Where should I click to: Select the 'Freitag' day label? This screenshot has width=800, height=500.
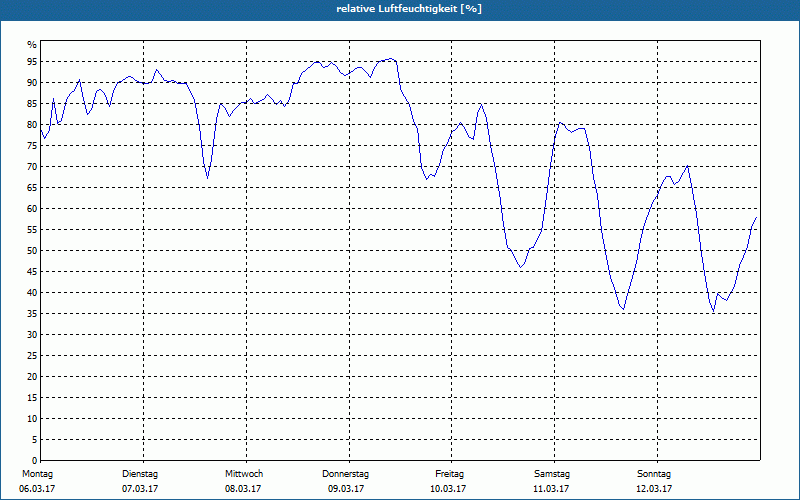[x=449, y=474]
